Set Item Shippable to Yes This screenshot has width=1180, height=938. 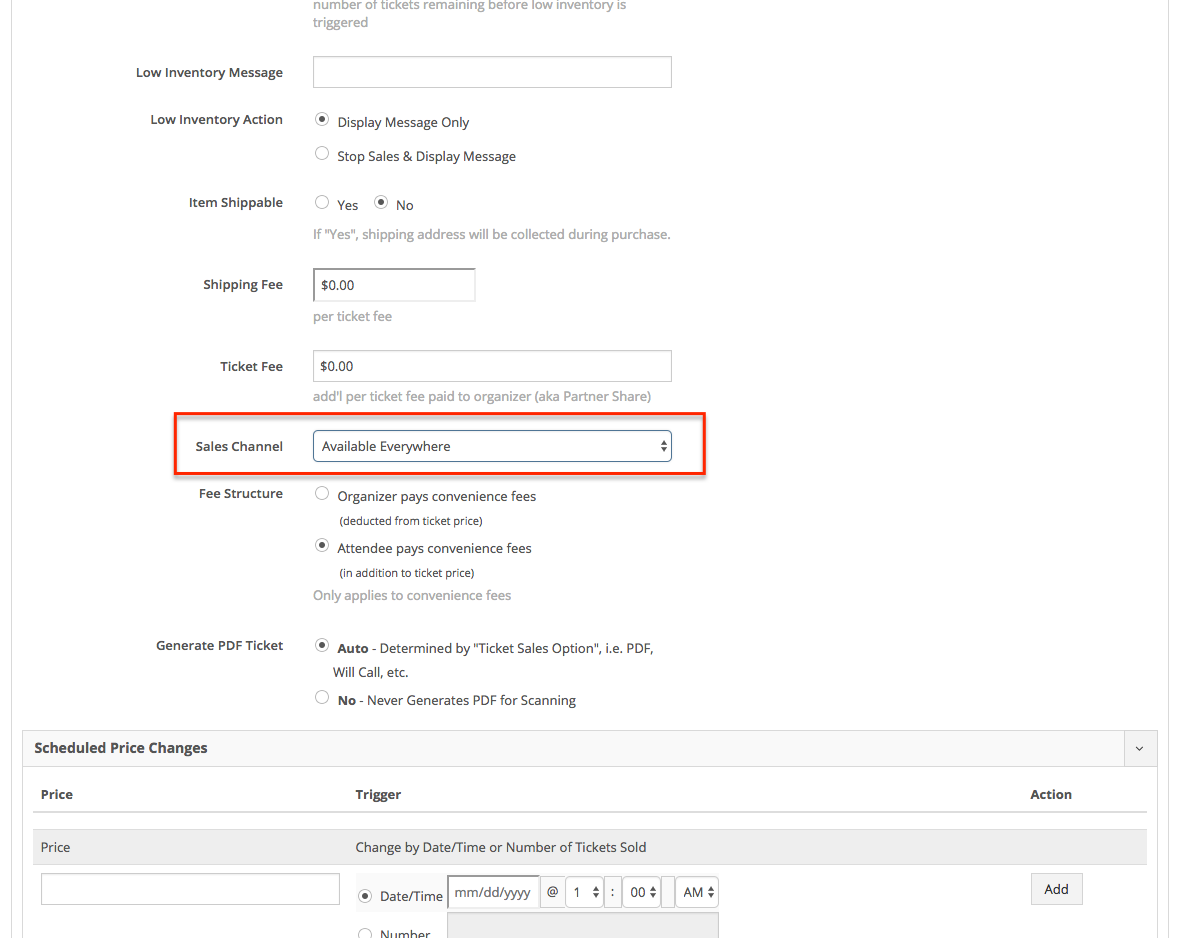click(322, 202)
